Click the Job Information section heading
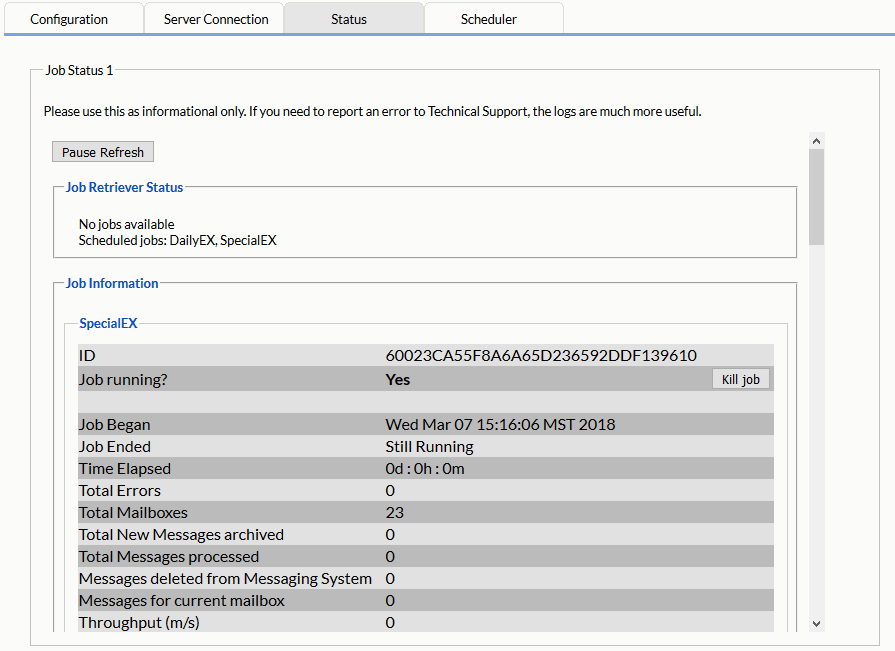The image size is (895, 651). [x=112, y=284]
